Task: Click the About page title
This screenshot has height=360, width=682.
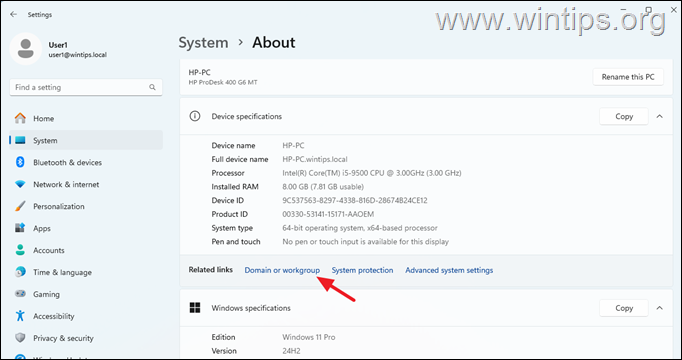Action: [x=274, y=43]
